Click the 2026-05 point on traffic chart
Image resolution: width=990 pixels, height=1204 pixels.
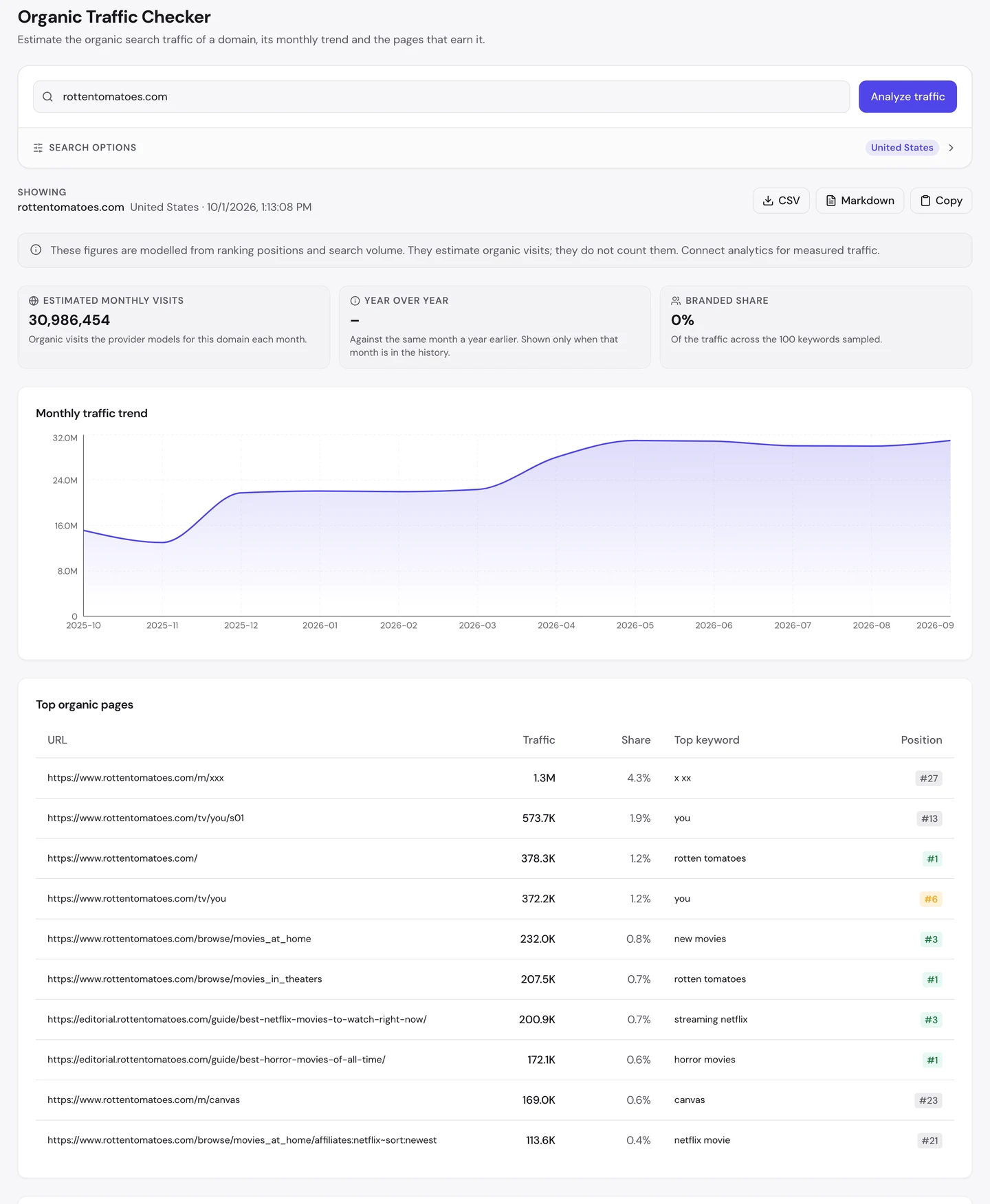pos(635,441)
